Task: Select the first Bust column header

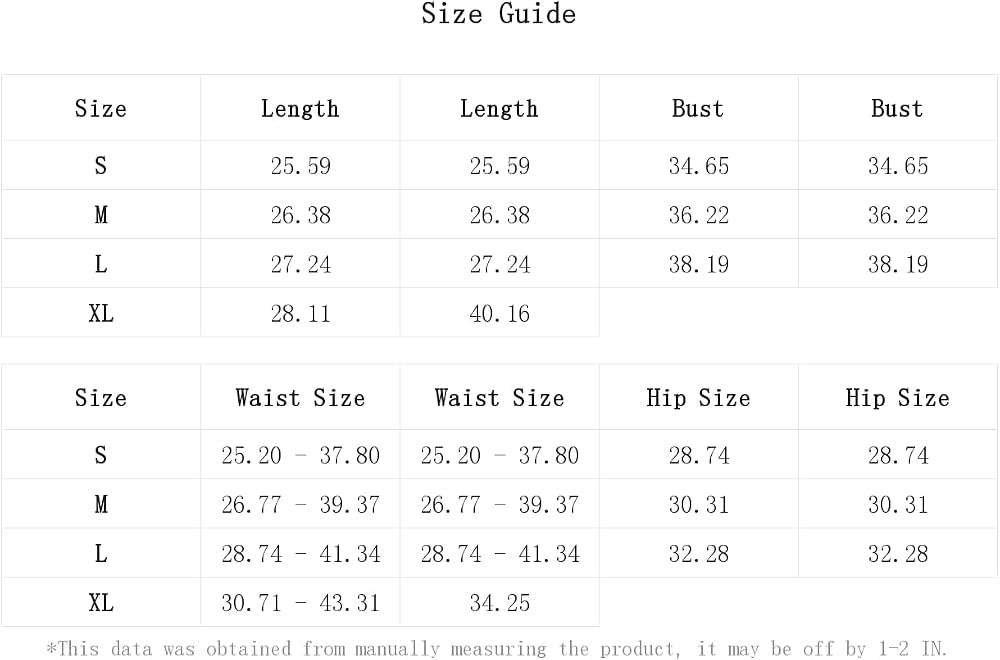Action: click(x=698, y=108)
